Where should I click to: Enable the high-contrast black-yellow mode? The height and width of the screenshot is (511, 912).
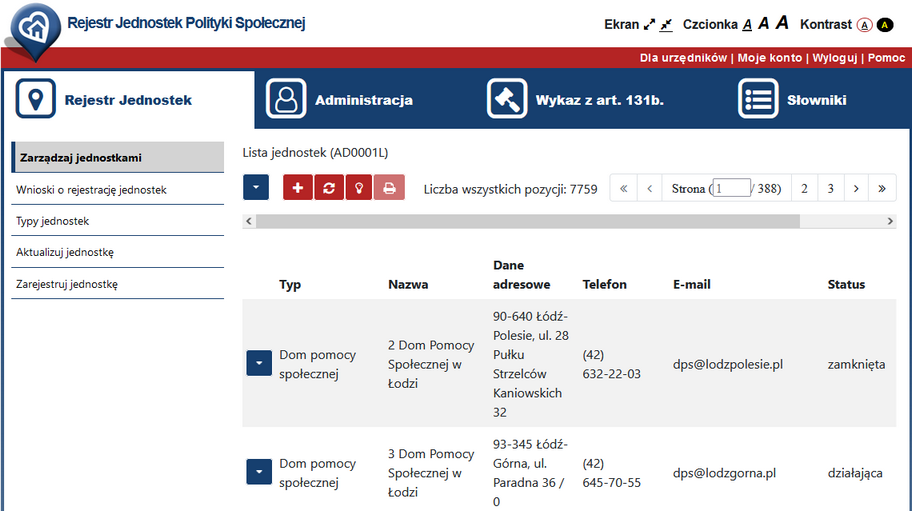click(885, 25)
